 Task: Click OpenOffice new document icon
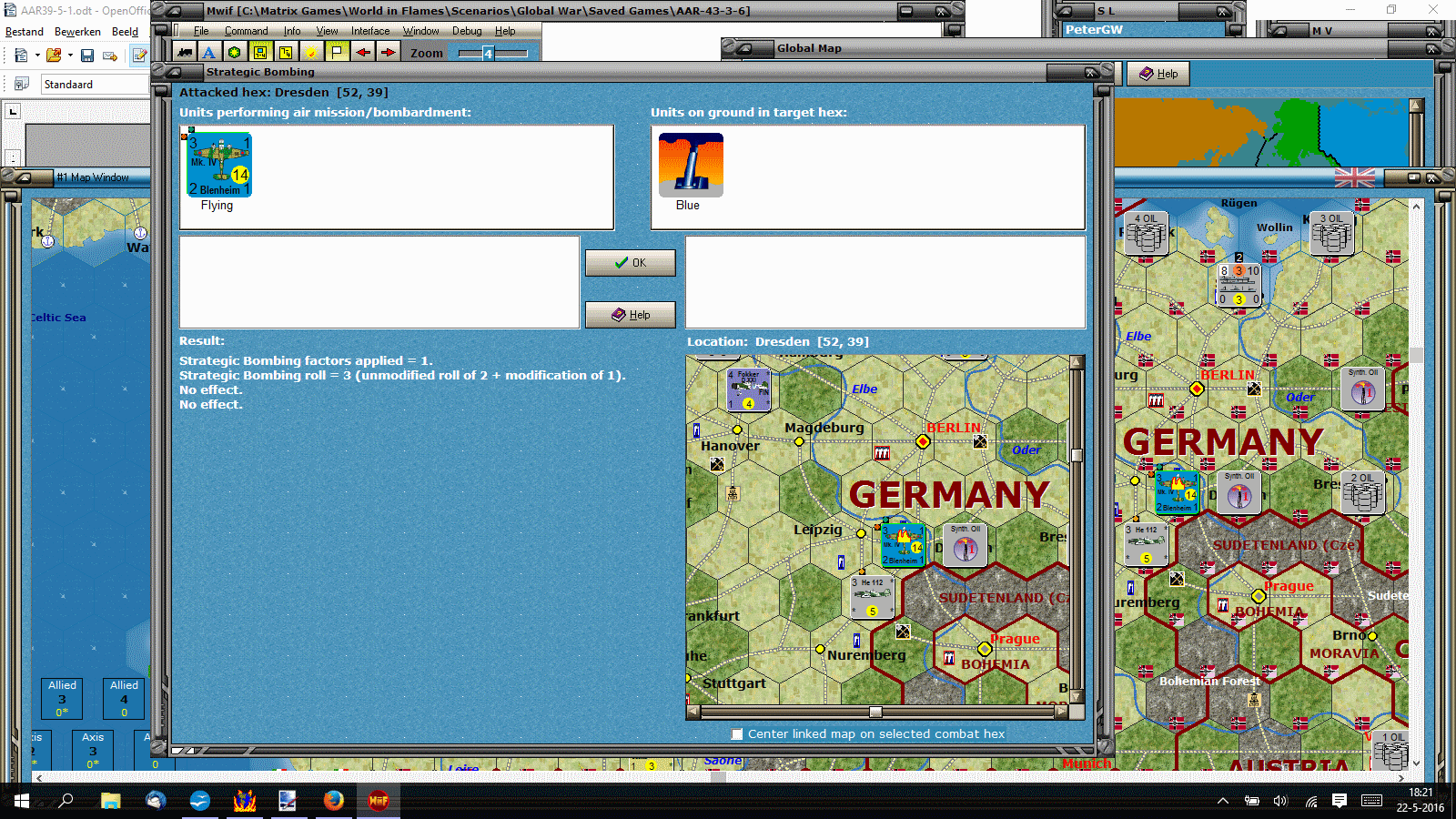[x=21, y=56]
